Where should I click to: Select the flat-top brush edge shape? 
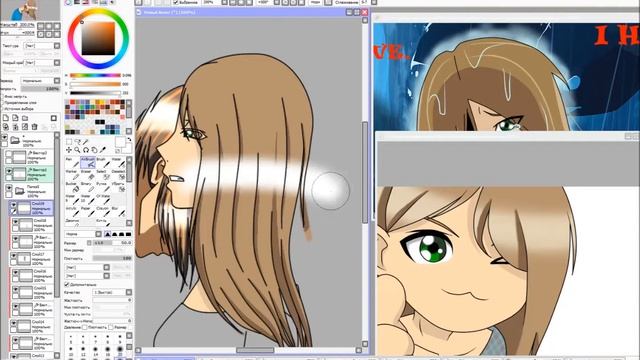pos(129,234)
